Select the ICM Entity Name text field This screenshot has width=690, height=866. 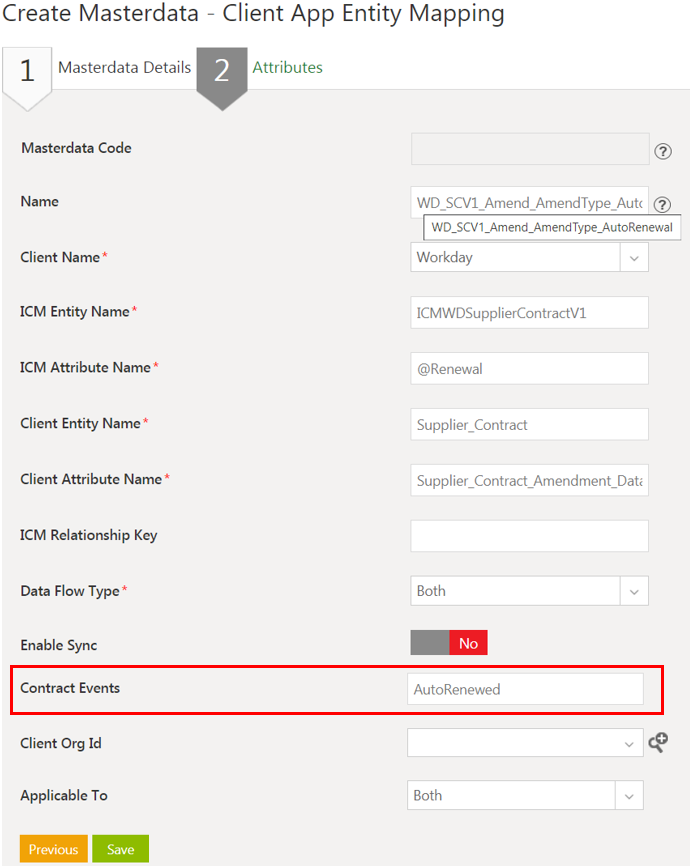click(529, 312)
